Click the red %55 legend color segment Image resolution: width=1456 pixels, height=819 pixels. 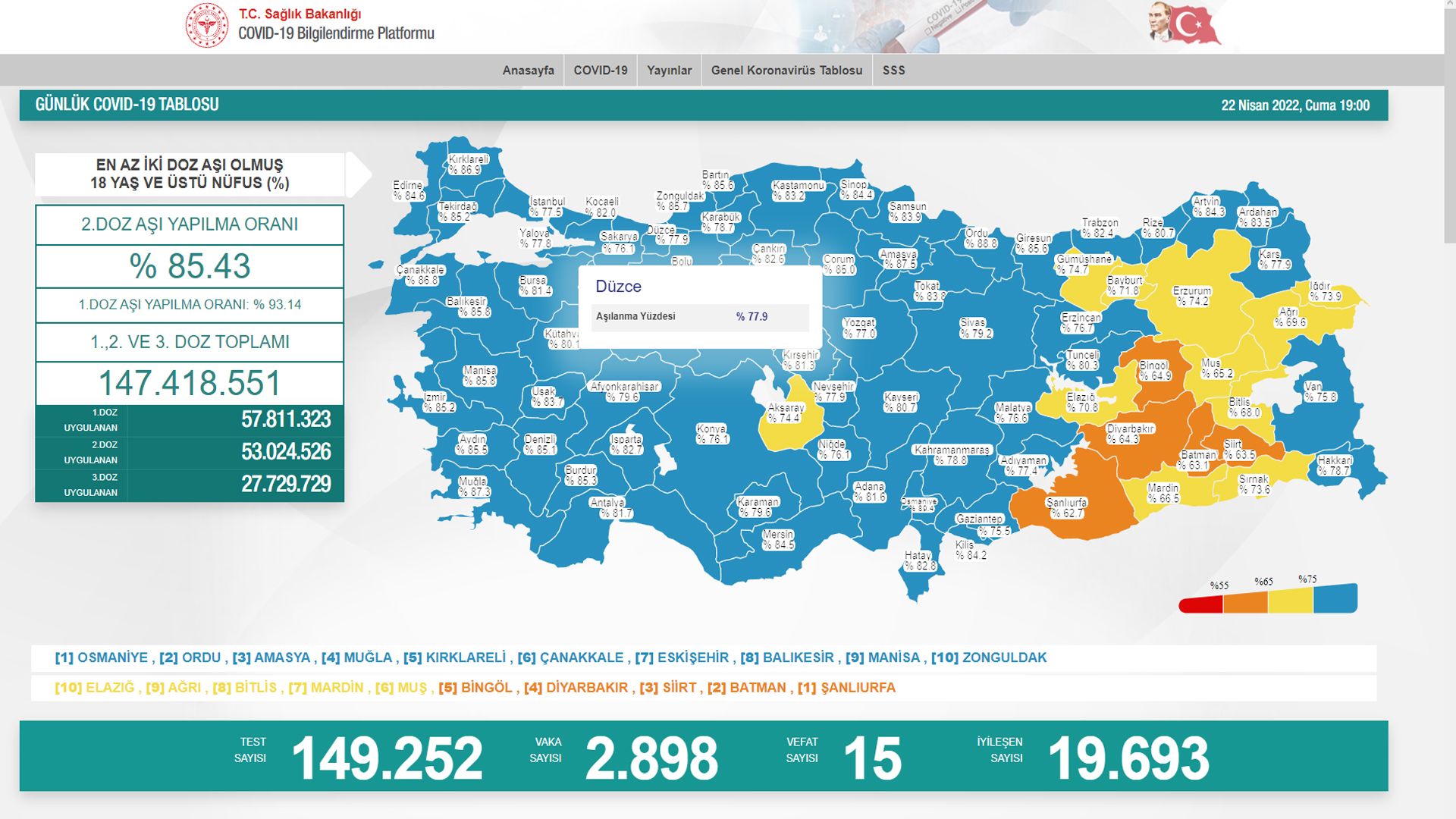[1200, 604]
